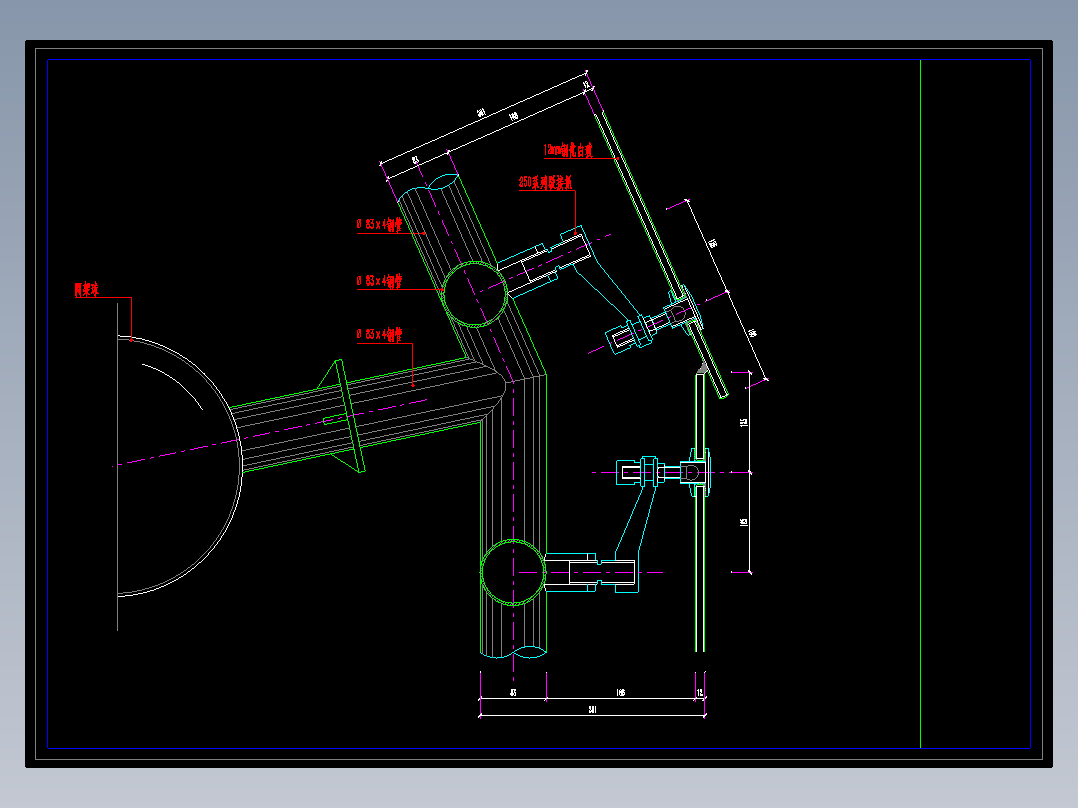Pick the vertical 115 dimension text
This screenshot has width=1078, height=808.
coord(743,422)
